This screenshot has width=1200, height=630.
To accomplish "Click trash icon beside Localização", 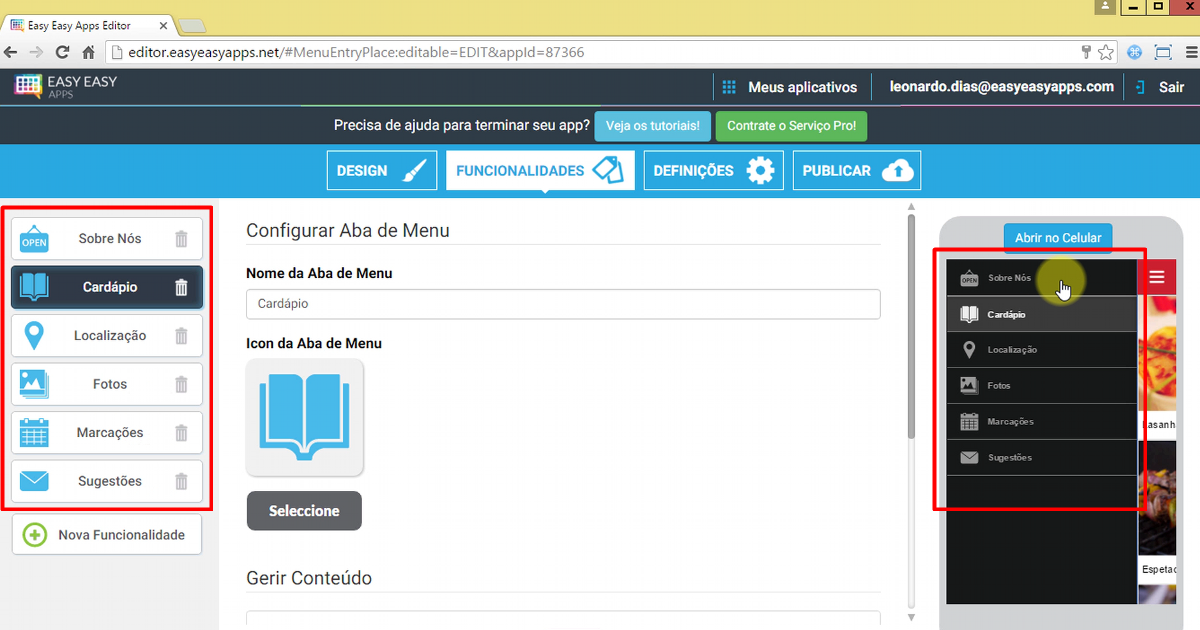I will tap(181, 336).
